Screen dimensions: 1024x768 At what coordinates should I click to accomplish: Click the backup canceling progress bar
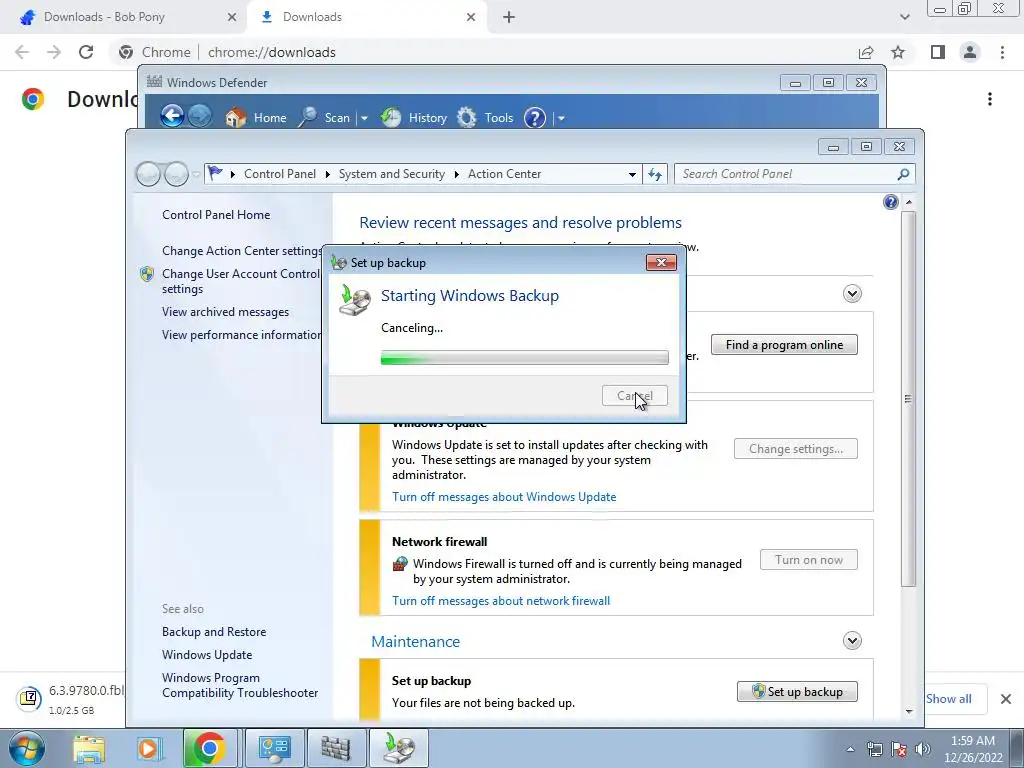click(x=524, y=357)
